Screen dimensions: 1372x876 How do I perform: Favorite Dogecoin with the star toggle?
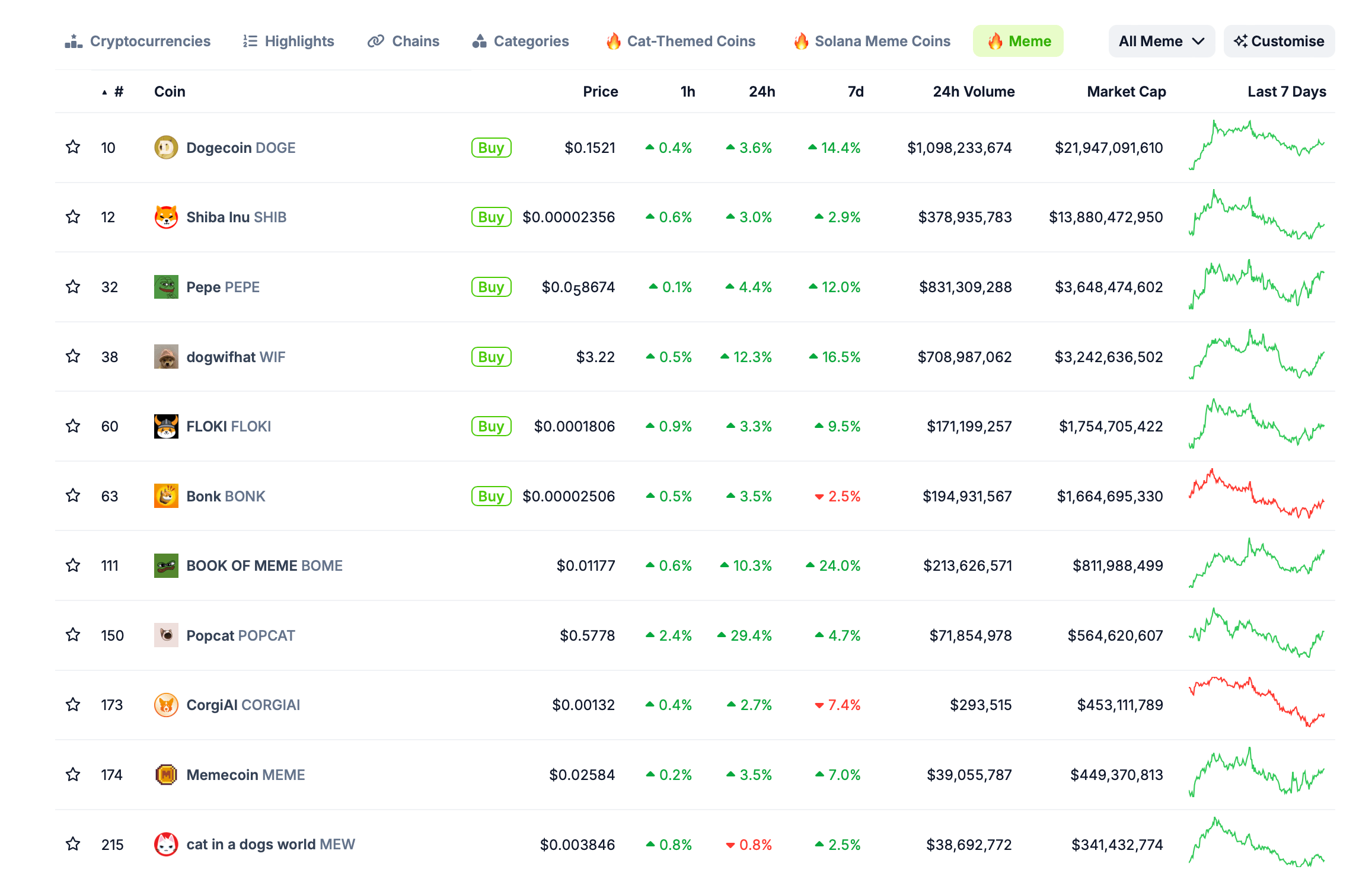[x=73, y=147]
